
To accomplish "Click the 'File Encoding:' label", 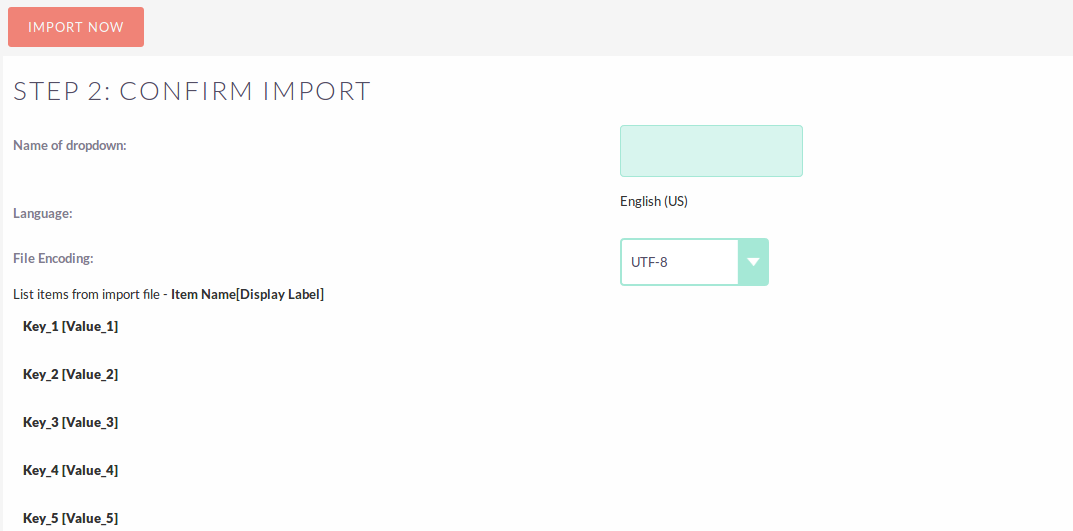I will click(x=53, y=258).
